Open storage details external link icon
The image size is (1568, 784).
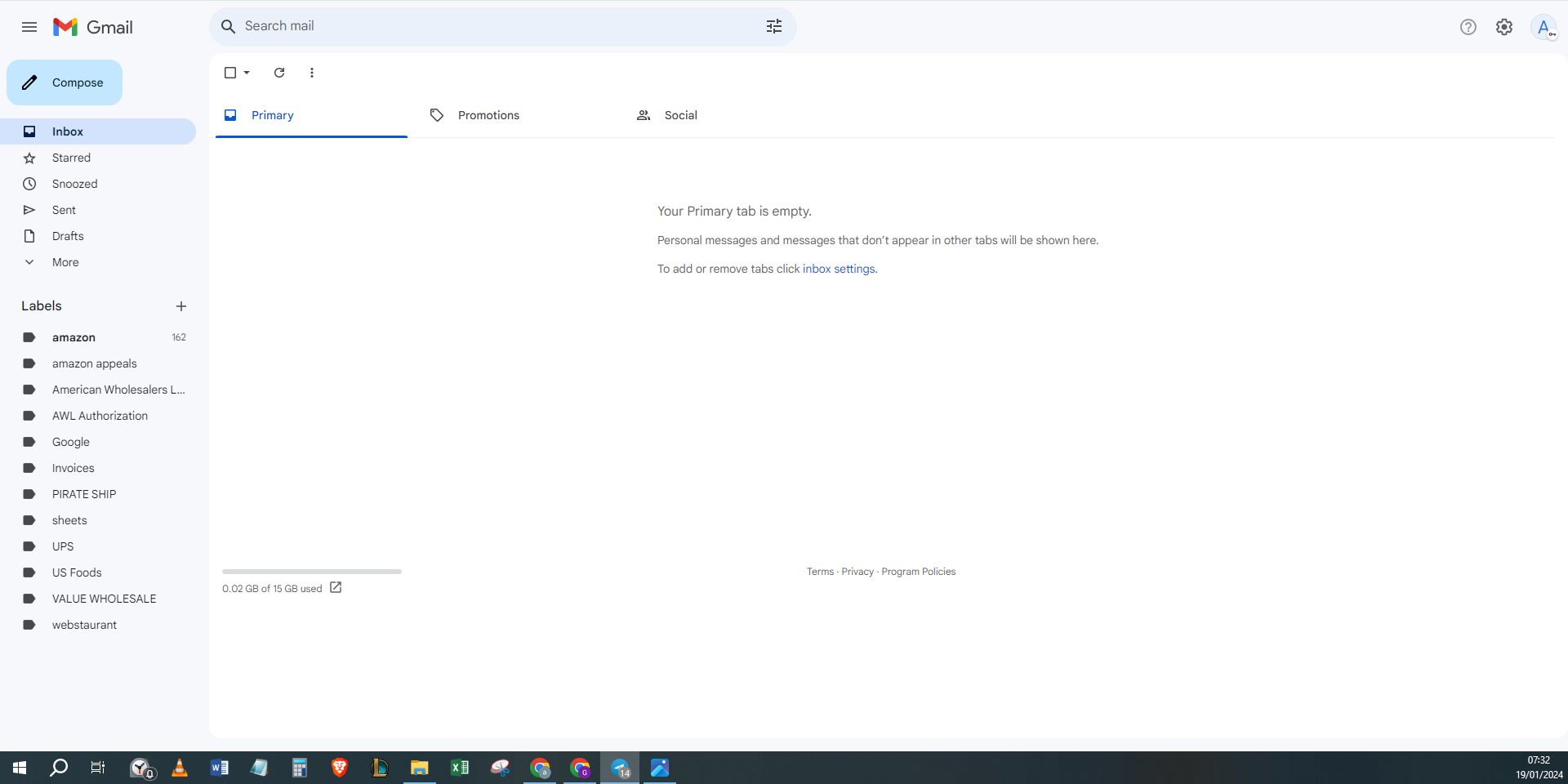pyautogui.click(x=336, y=588)
